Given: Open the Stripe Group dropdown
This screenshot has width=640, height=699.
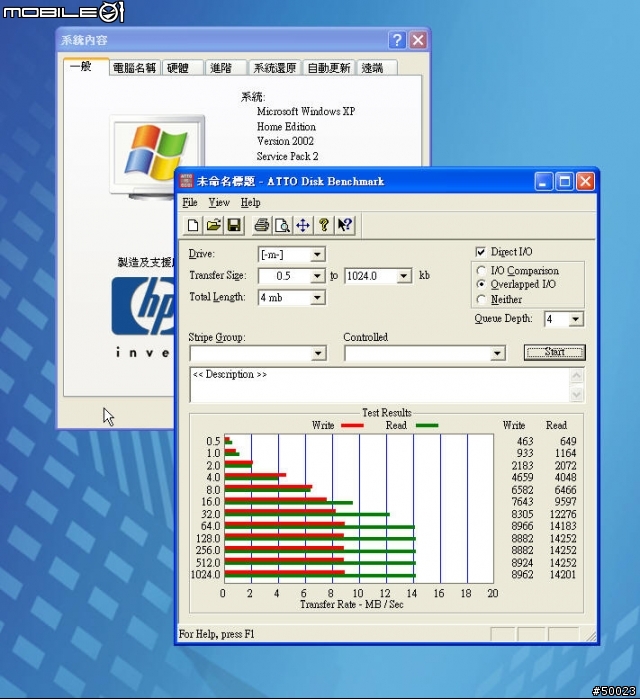Looking at the screenshot, I should (318, 354).
